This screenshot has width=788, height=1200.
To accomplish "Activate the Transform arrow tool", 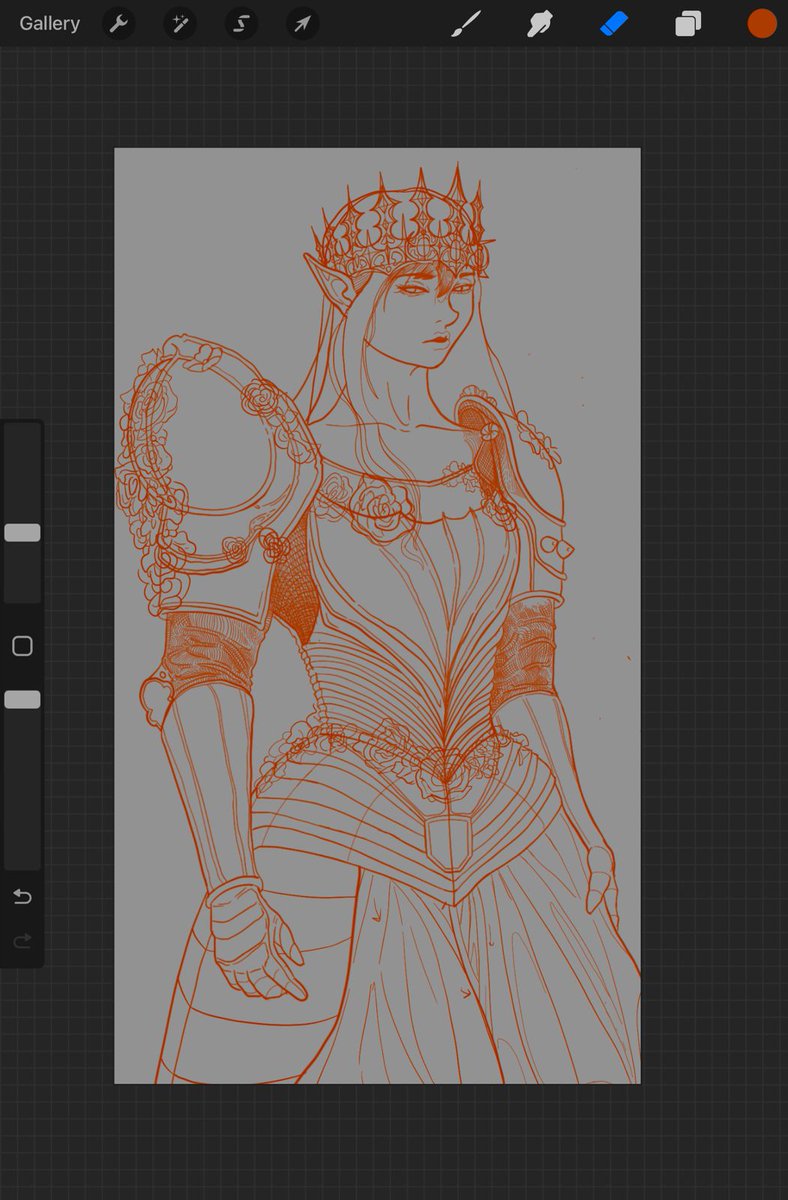I will 302,24.
